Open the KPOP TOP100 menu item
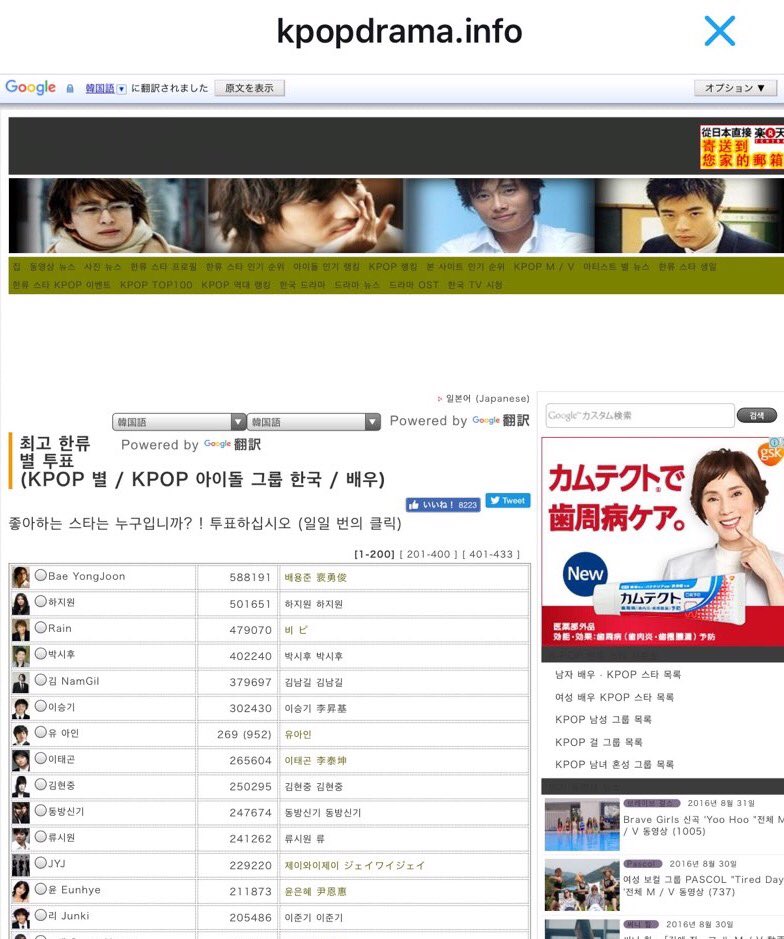 (156, 284)
